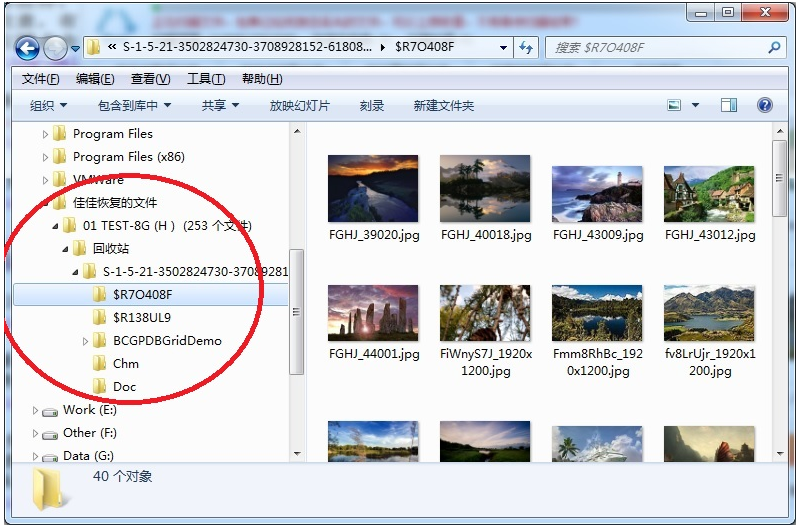Viewport: 802px width, 526px height.
Task: Toggle the preview pane icon
Action: [x=729, y=105]
